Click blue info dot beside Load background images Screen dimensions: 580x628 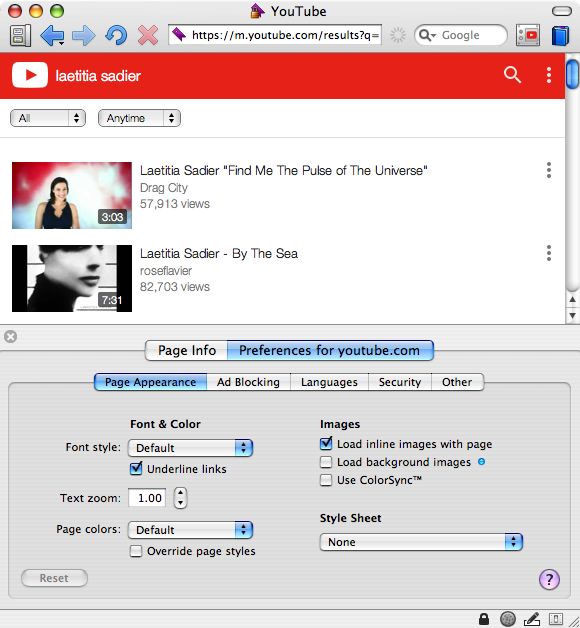(x=481, y=462)
